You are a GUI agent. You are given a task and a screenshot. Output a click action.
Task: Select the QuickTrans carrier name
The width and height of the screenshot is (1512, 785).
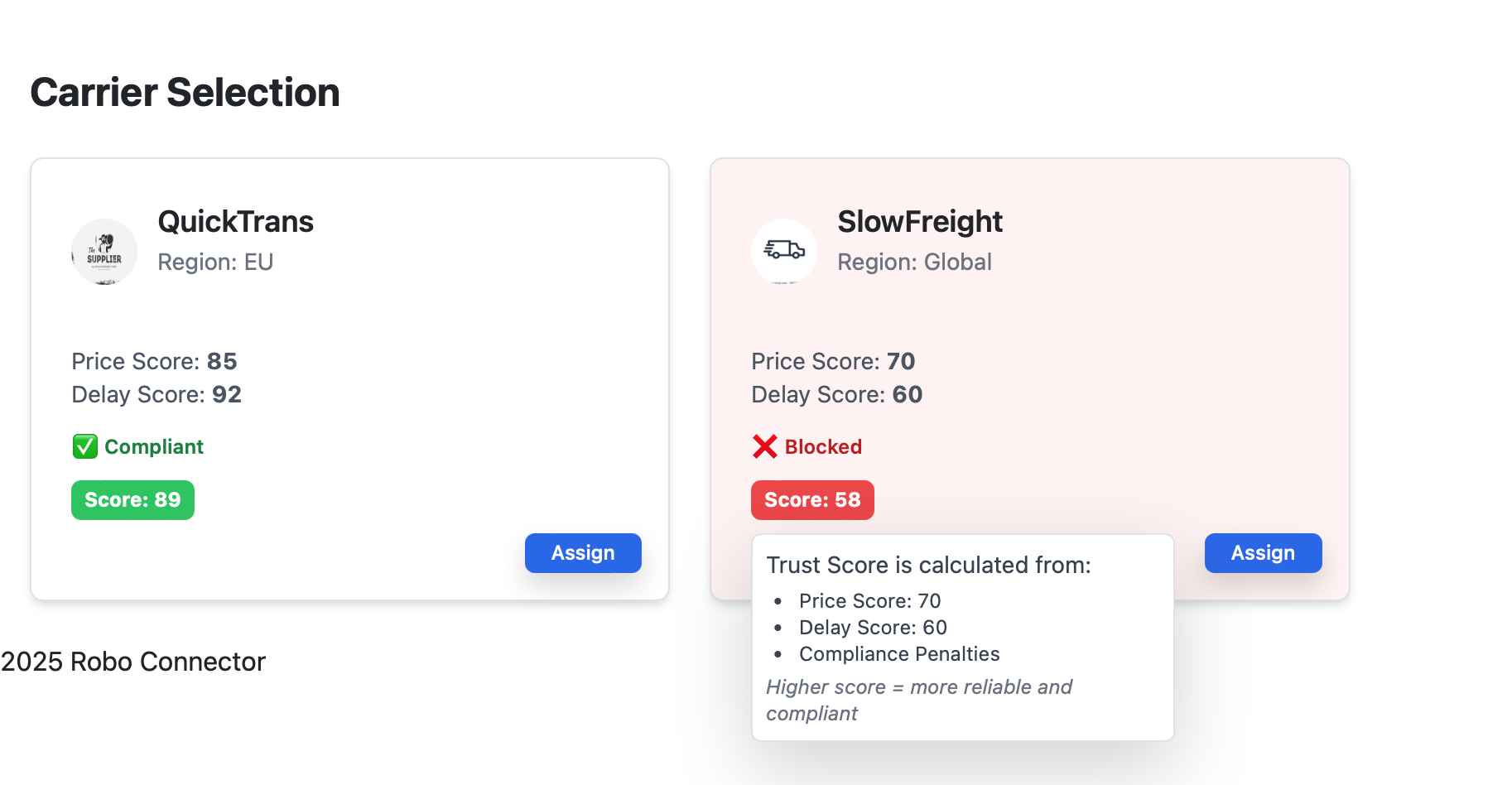[235, 222]
